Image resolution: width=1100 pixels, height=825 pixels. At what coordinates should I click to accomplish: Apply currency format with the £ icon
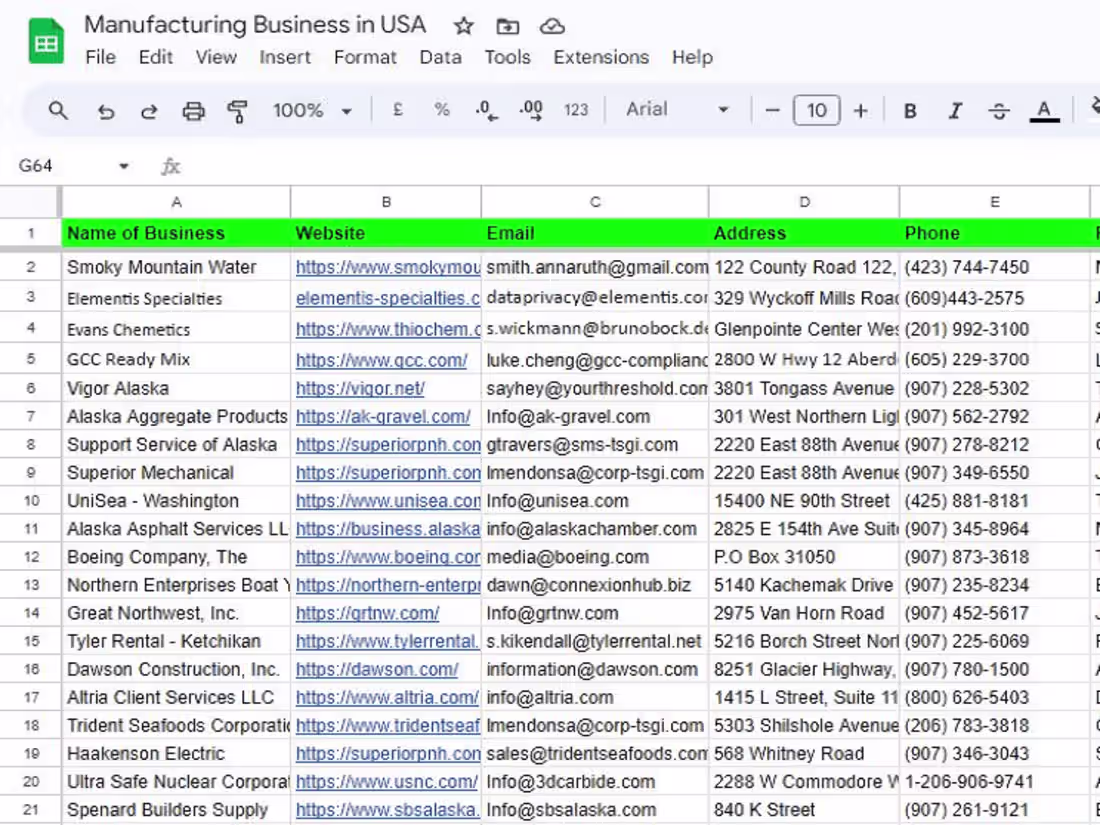click(397, 110)
